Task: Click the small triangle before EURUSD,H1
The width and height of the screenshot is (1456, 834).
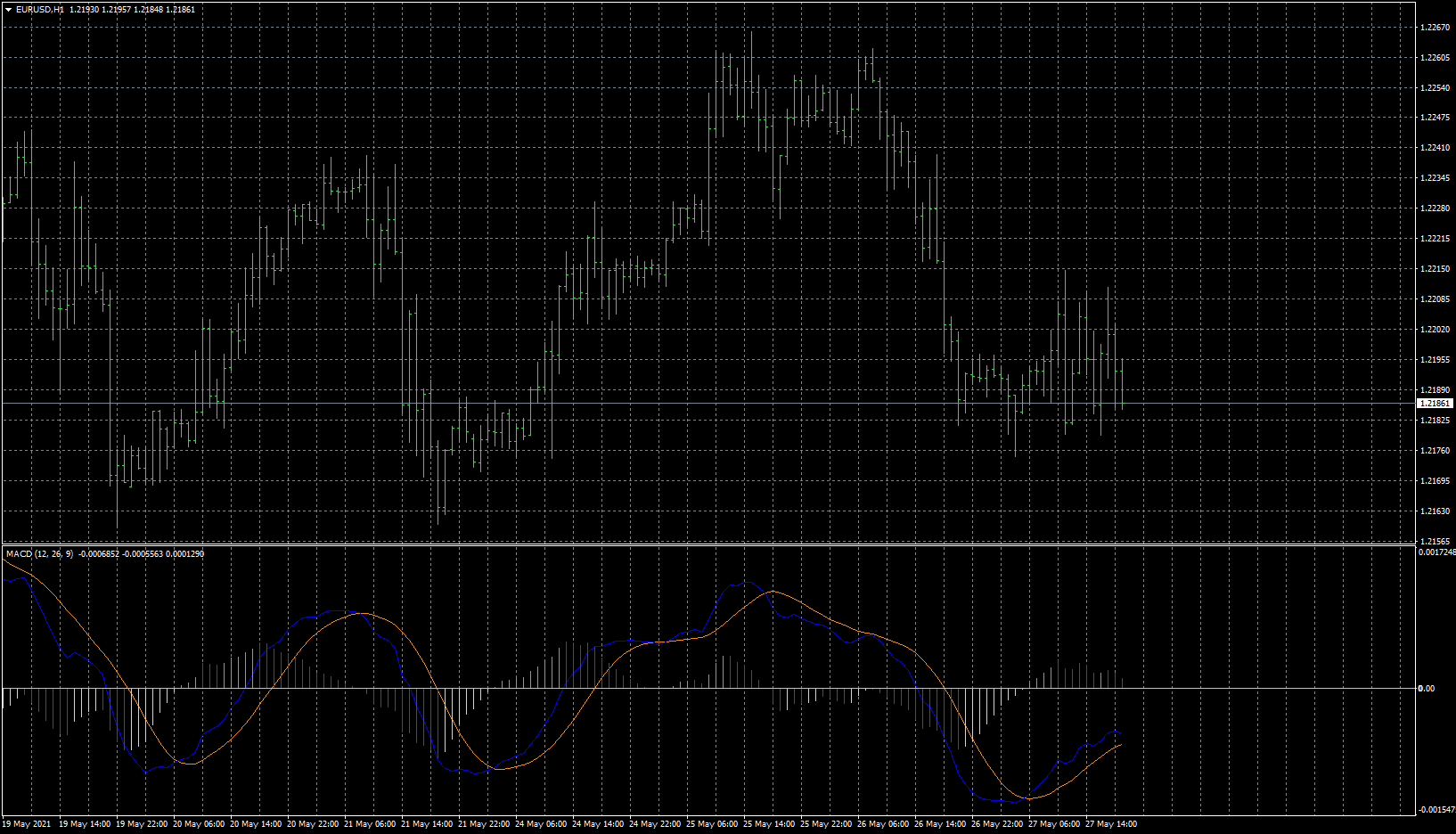Action: click(8, 9)
